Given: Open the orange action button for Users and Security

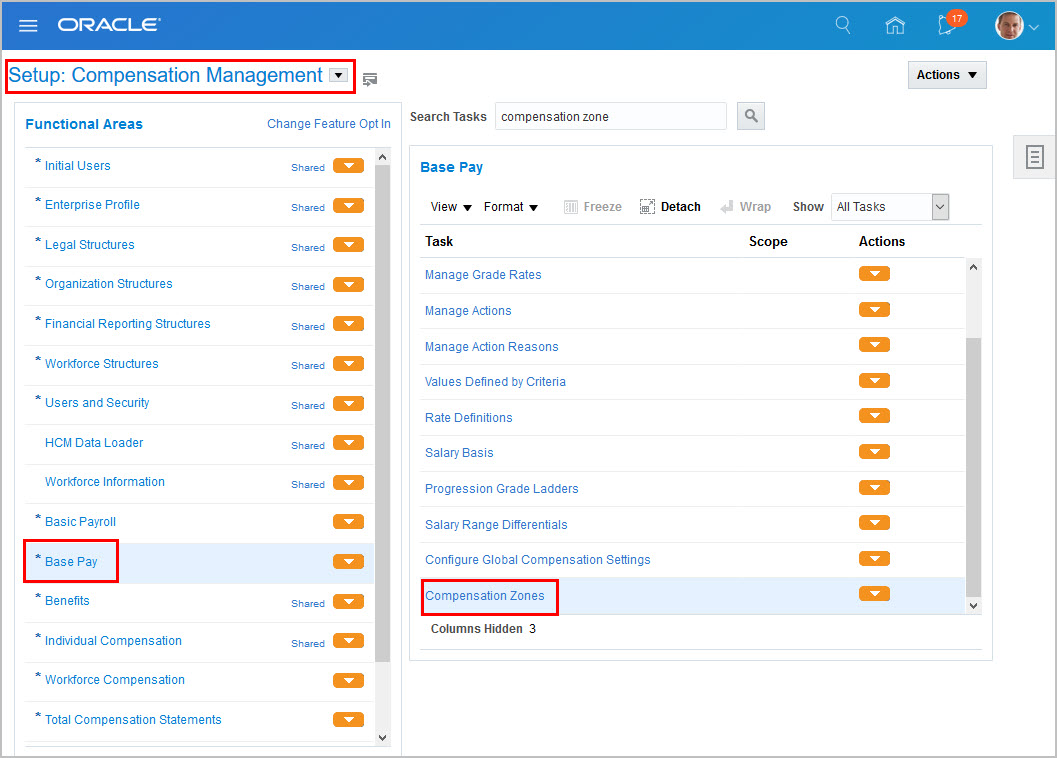Looking at the screenshot, I should point(349,403).
